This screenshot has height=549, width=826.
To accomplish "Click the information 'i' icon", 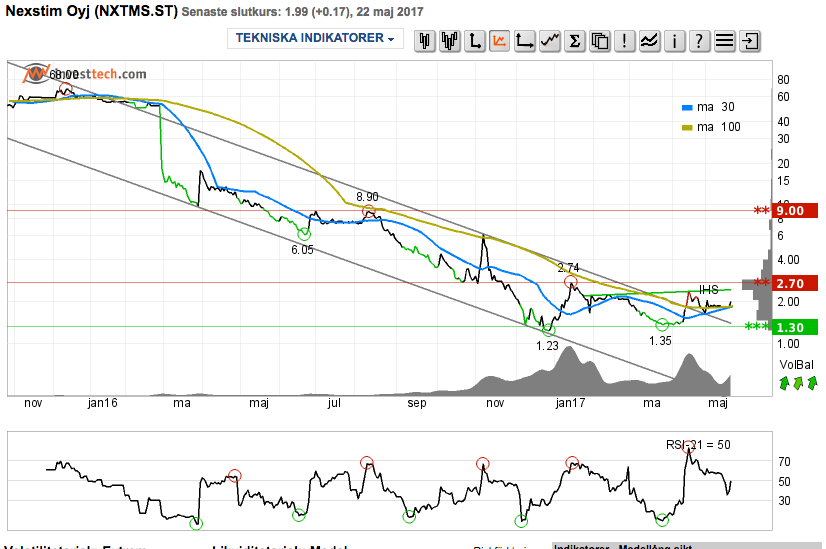I will click(674, 41).
